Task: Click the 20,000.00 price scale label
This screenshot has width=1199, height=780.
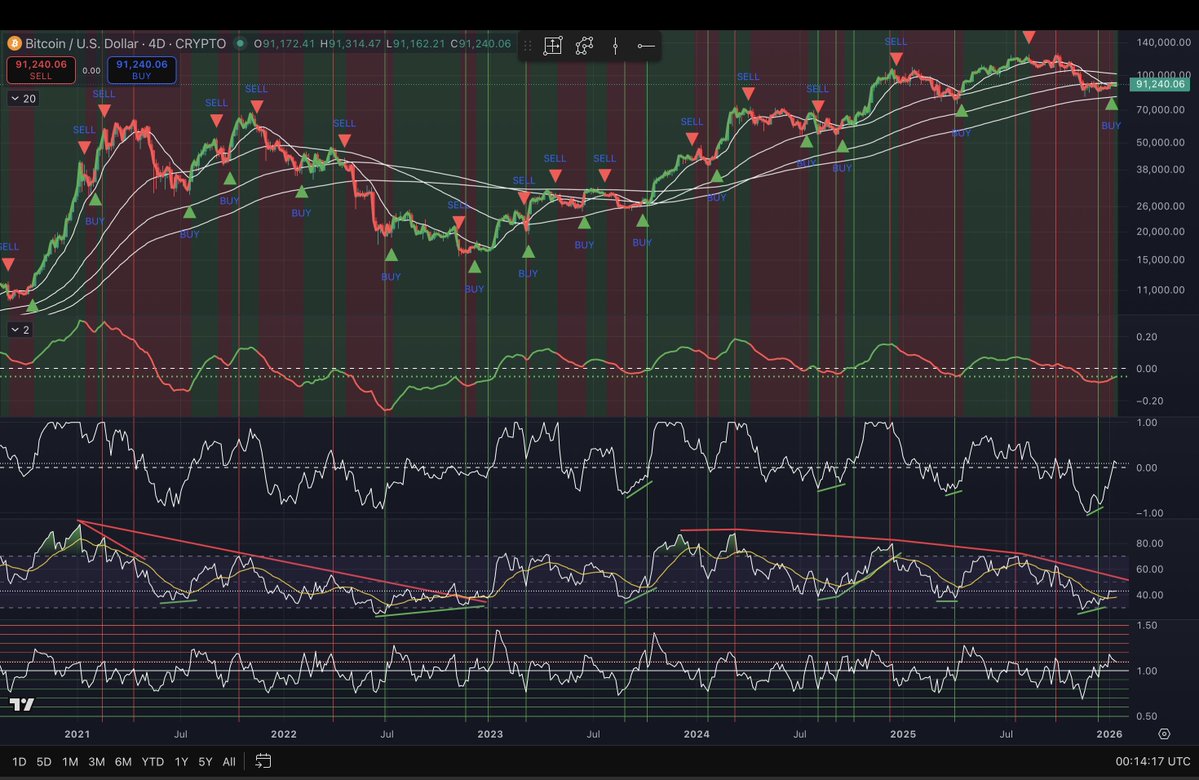Action: [1163, 231]
